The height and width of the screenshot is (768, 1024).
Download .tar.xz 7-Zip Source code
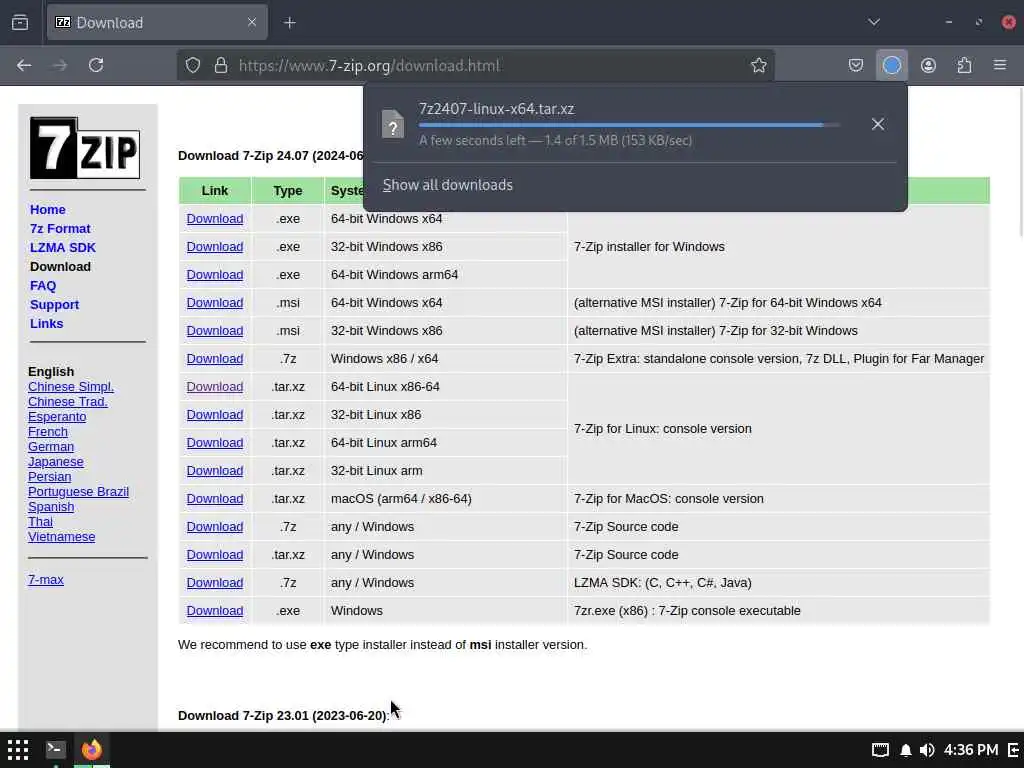pyautogui.click(x=215, y=555)
